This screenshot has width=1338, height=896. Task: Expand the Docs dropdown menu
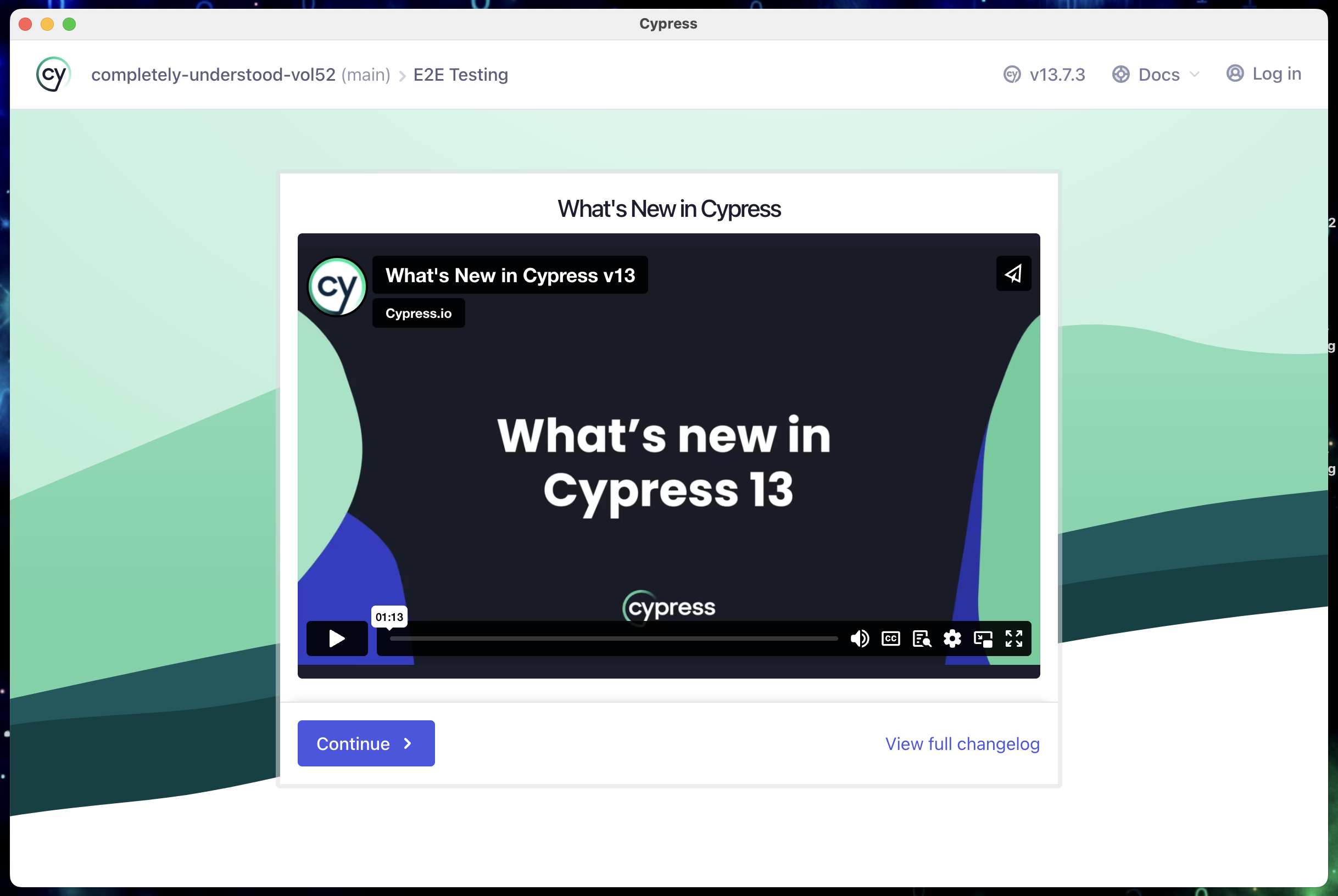point(1158,74)
